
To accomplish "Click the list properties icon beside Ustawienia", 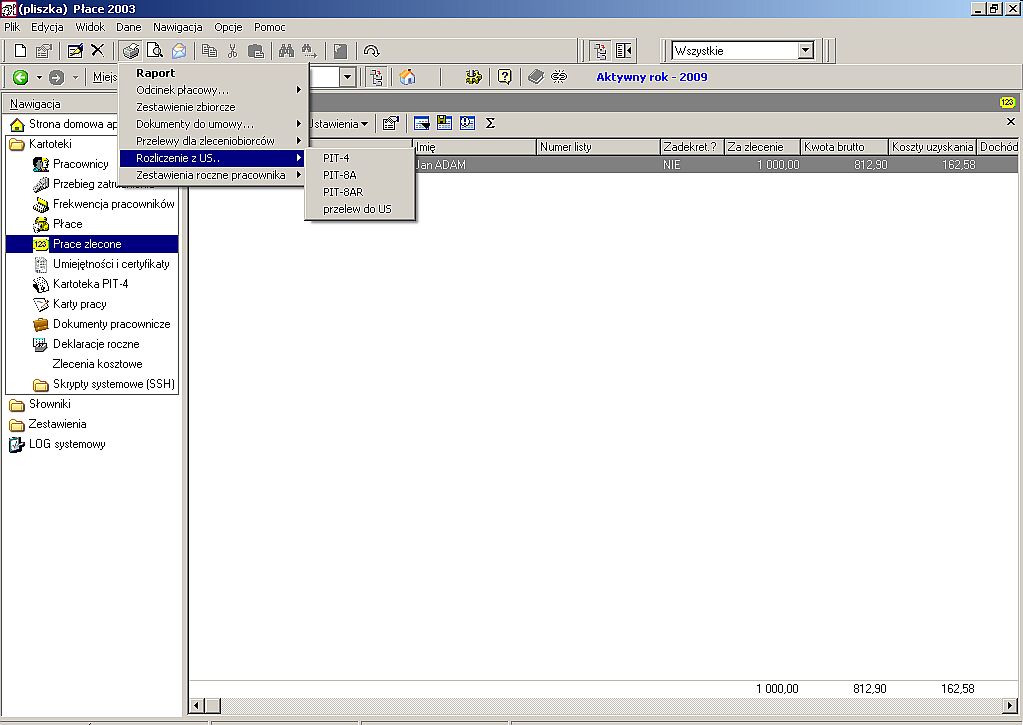I will point(390,123).
